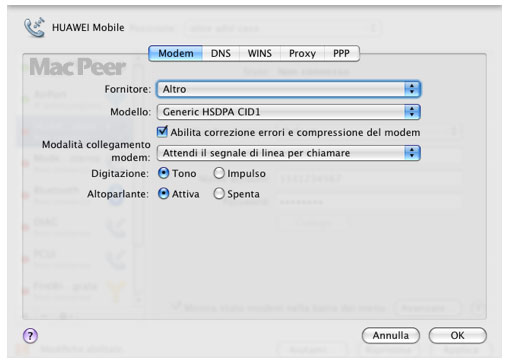Expand the Attendi il segnale di linea dropdown
The height and width of the screenshot is (364, 507).
[x=289, y=153]
